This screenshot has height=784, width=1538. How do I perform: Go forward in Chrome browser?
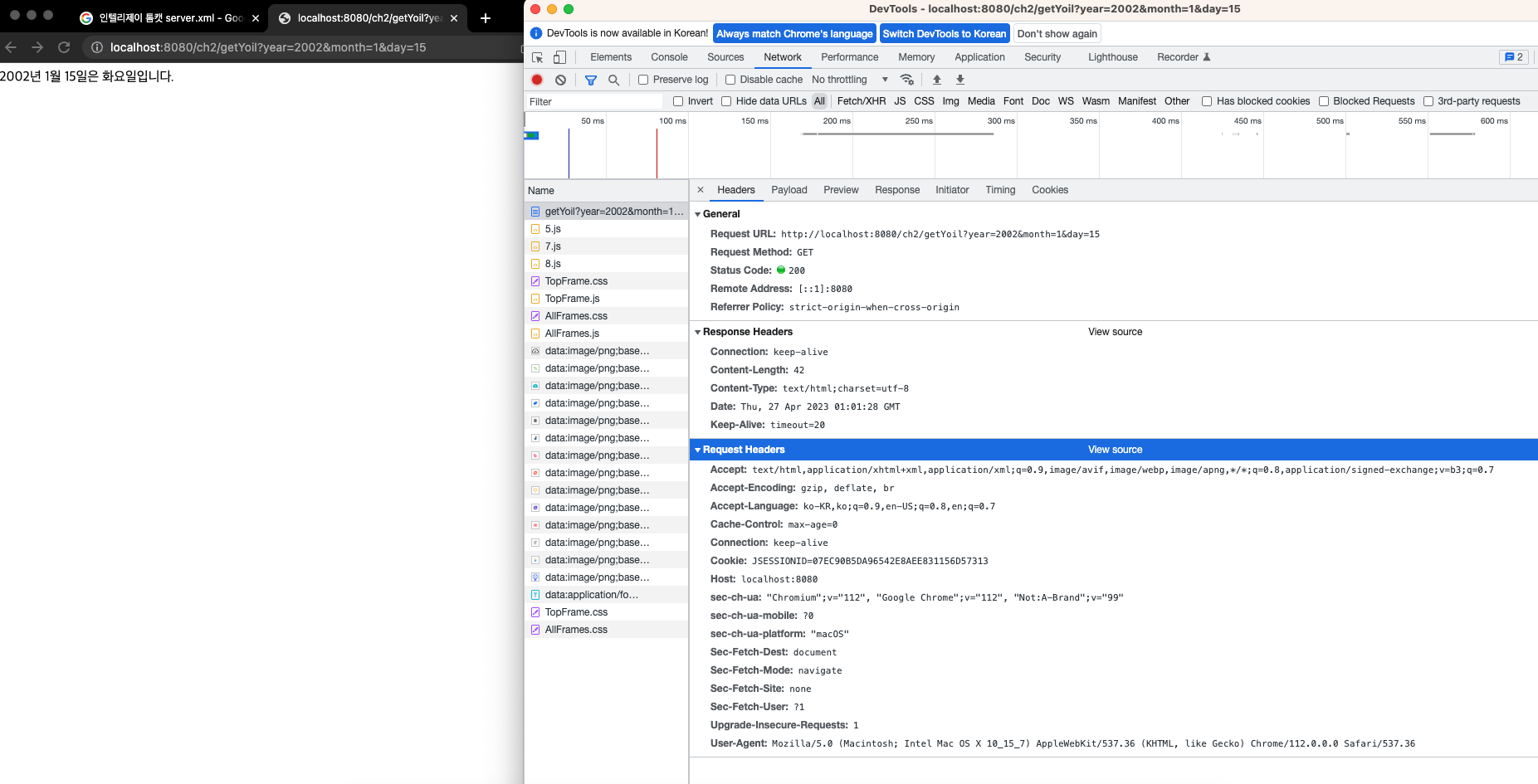[37, 47]
